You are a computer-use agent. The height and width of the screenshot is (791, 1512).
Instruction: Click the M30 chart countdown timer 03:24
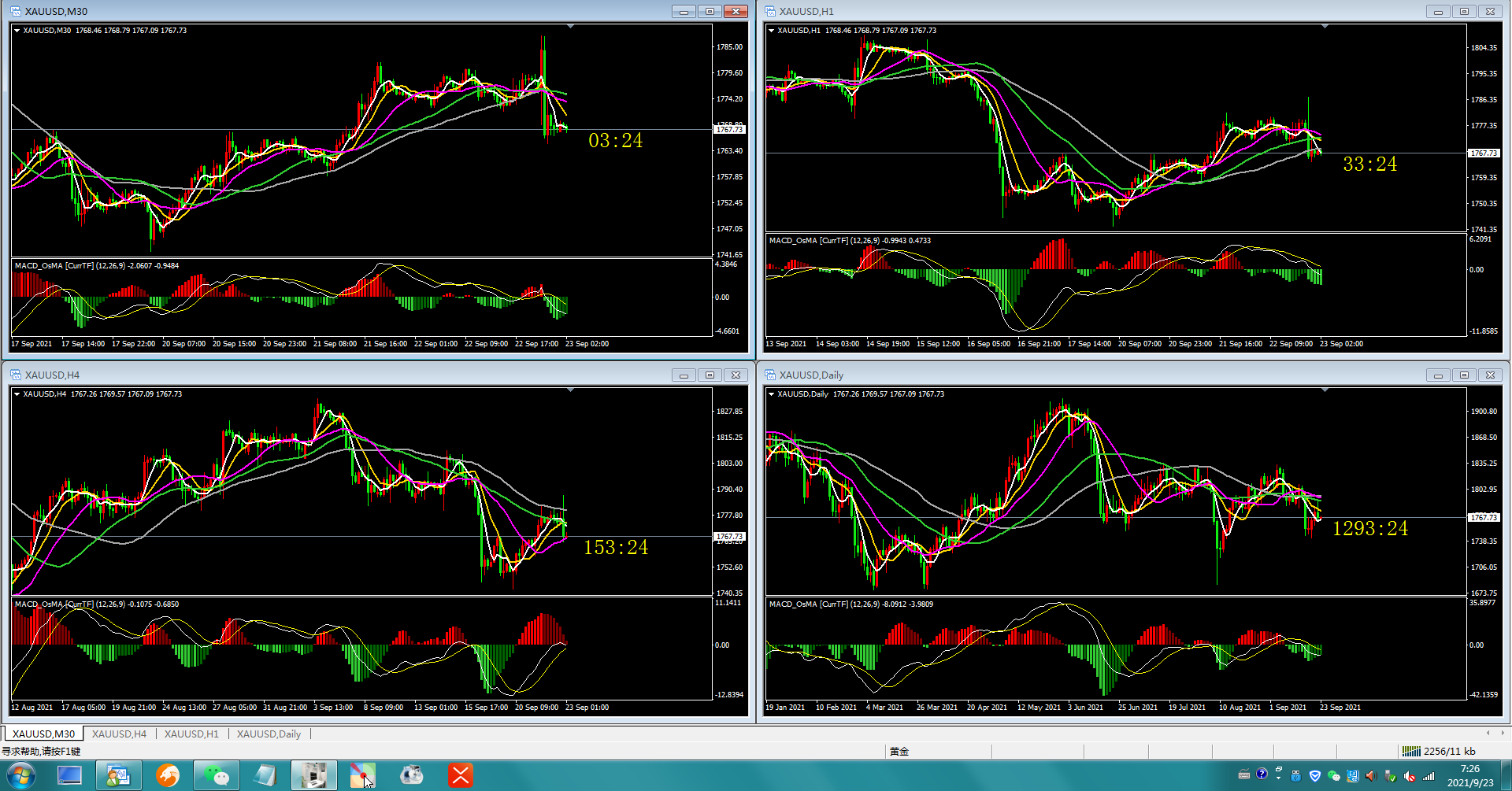pos(616,140)
